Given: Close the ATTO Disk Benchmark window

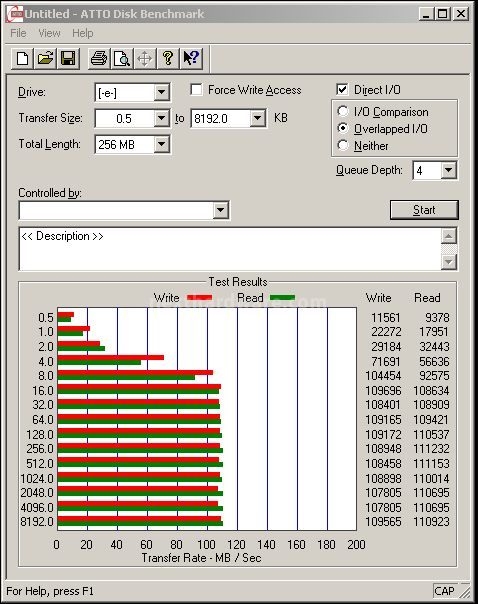Looking at the screenshot, I should pyautogui.click(x=461, y=14).
